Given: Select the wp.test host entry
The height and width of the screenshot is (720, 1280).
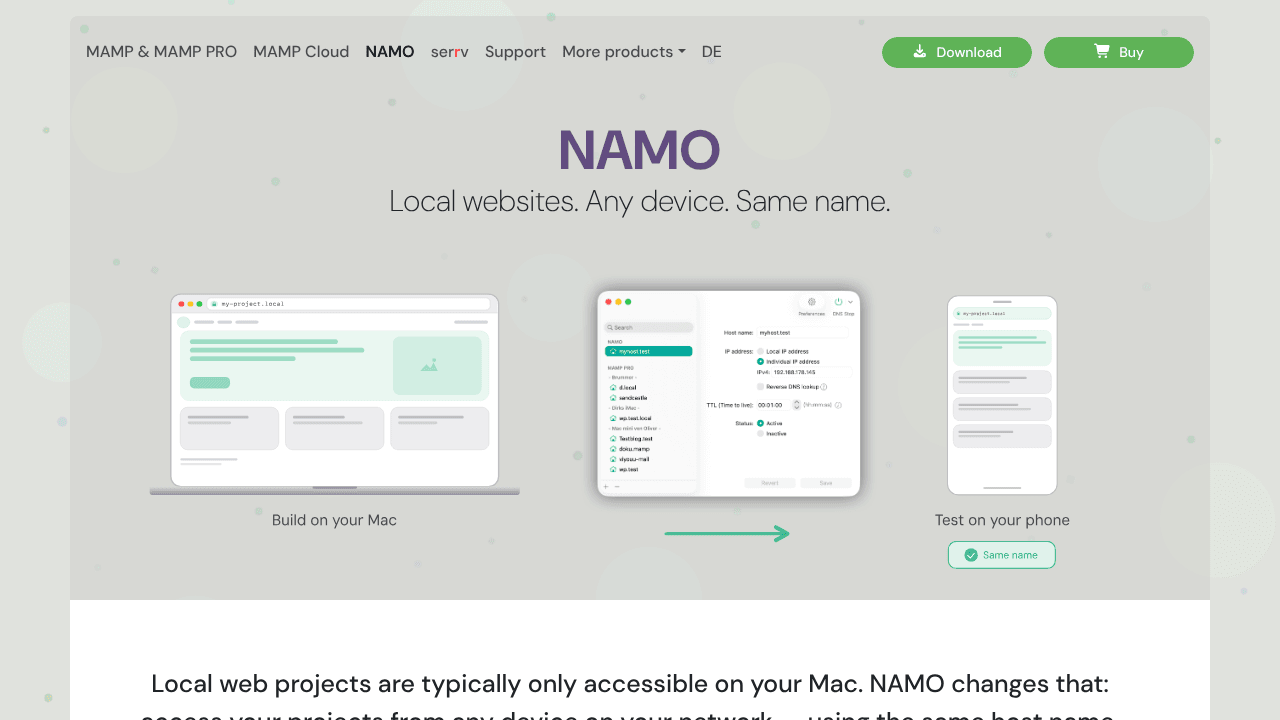Looking at the screenshot, I should (x=628, y=469).
